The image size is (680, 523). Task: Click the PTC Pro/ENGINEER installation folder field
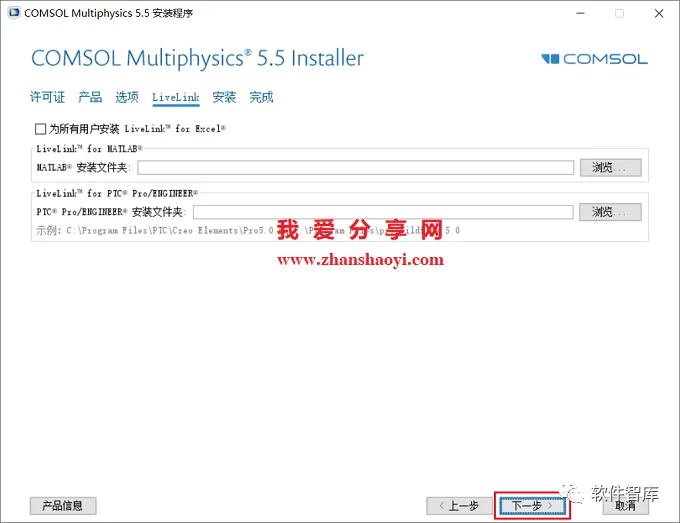click(x=383, y=212)
